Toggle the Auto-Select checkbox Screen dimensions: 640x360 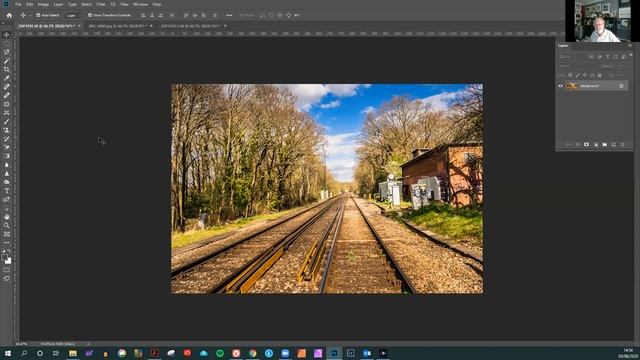click(38, 15)
